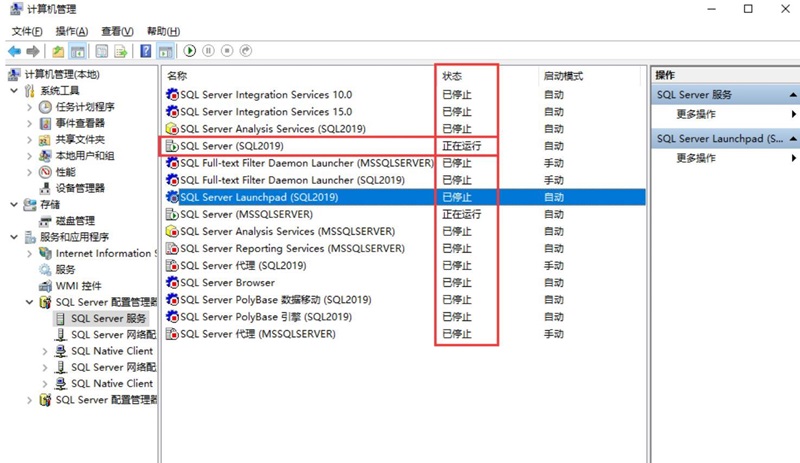Click the Back arrow toolbar icon
Screen dimensions: 800x463
14,51
